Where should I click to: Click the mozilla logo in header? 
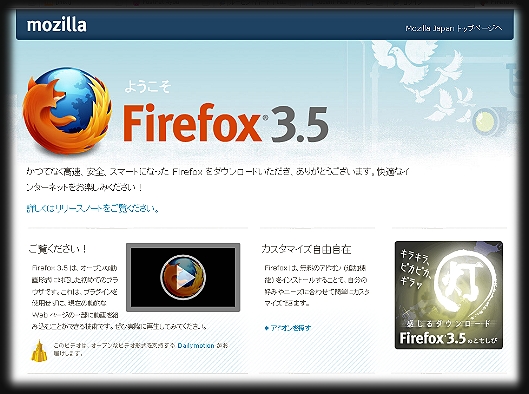57,25
